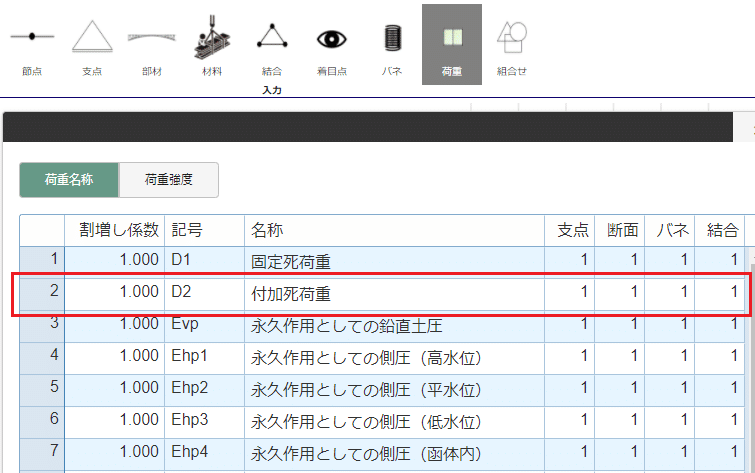Click the 名称 column header
This screenshot has height=473, width=755.
point(394,230)
